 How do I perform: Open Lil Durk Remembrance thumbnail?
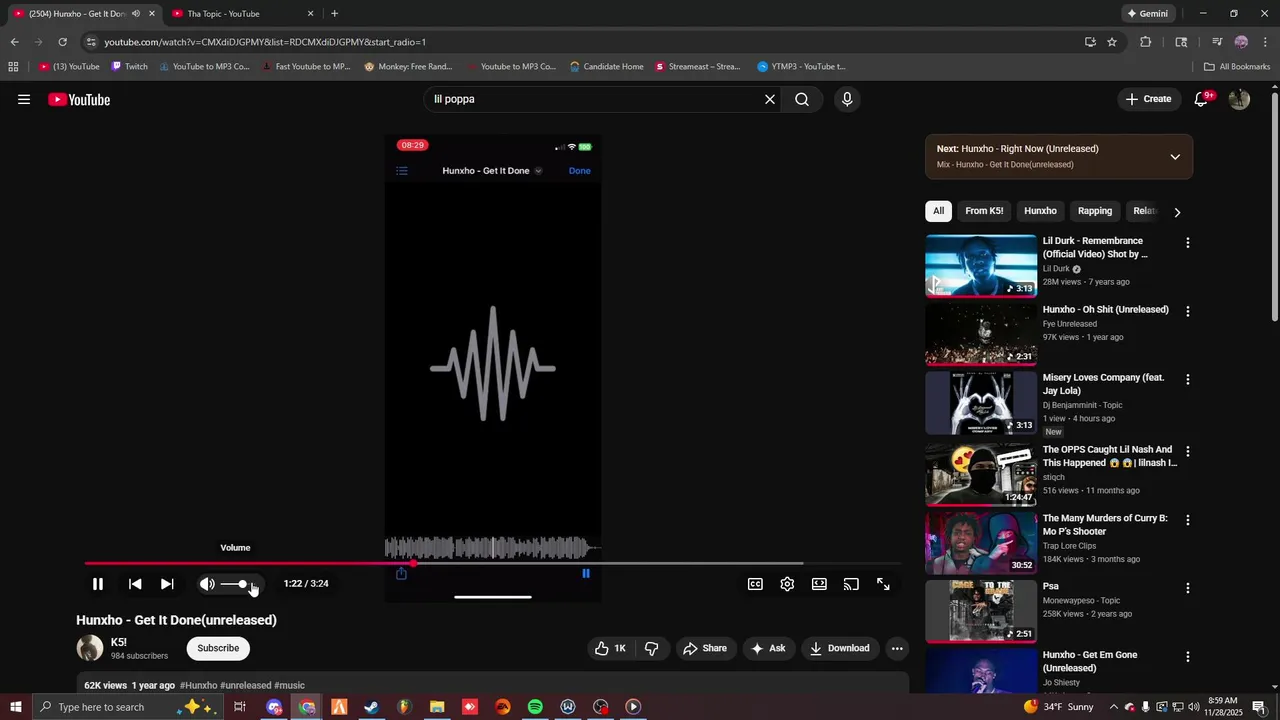click(x=981, y=266)
